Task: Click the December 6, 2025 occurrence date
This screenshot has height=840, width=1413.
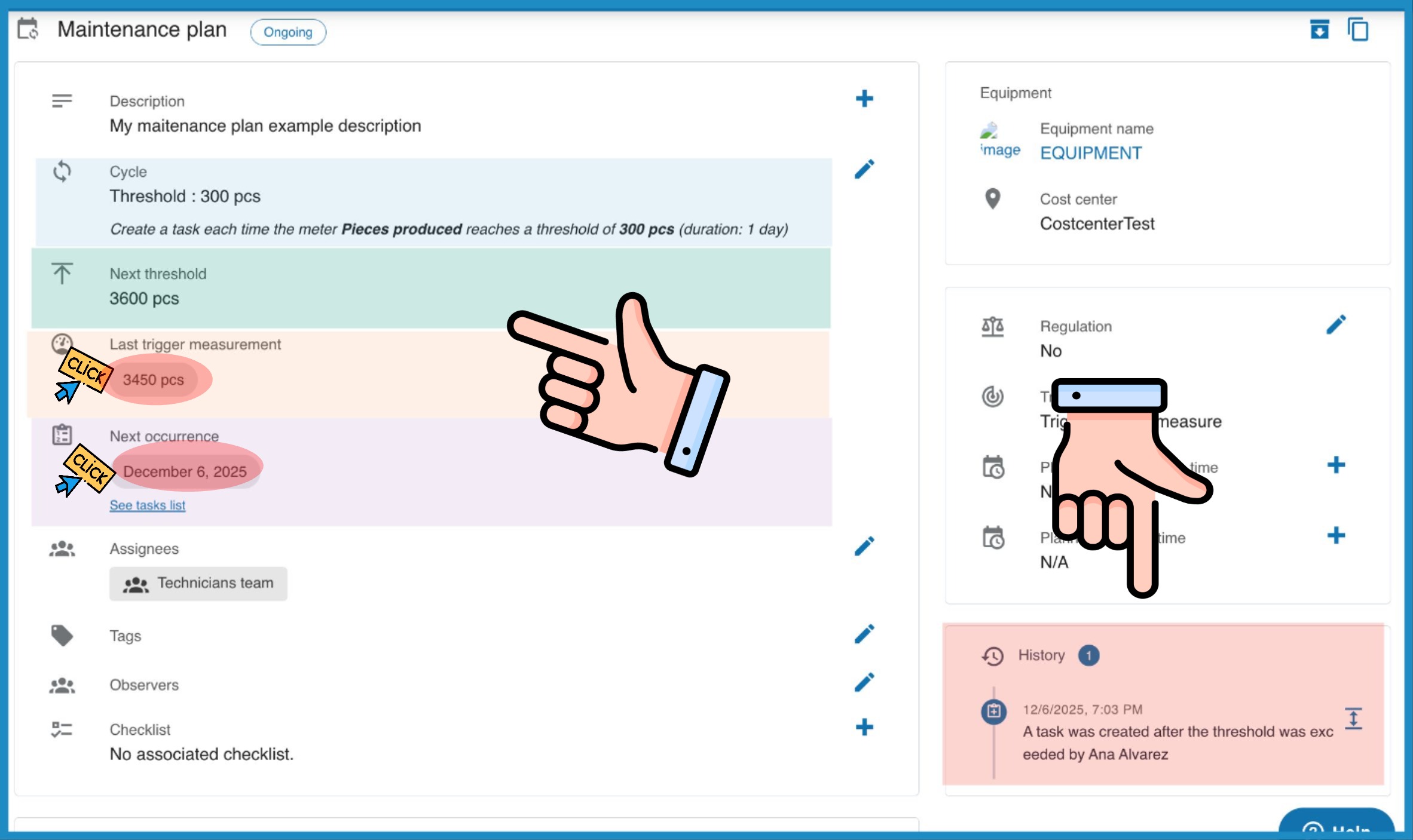Action: click(185, 472)
